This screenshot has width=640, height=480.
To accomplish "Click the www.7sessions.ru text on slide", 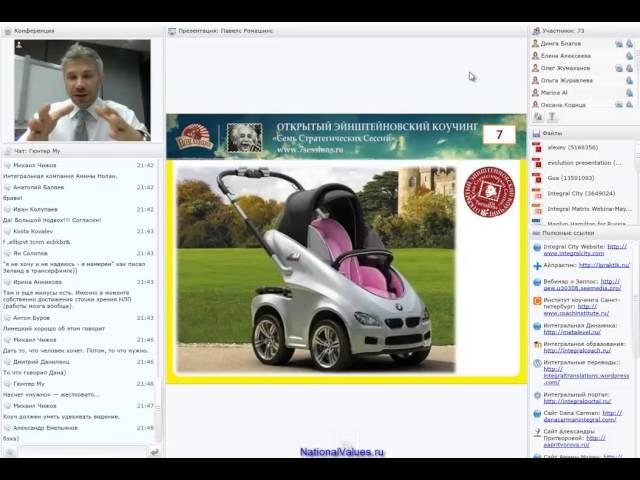I will pos(310,149).
